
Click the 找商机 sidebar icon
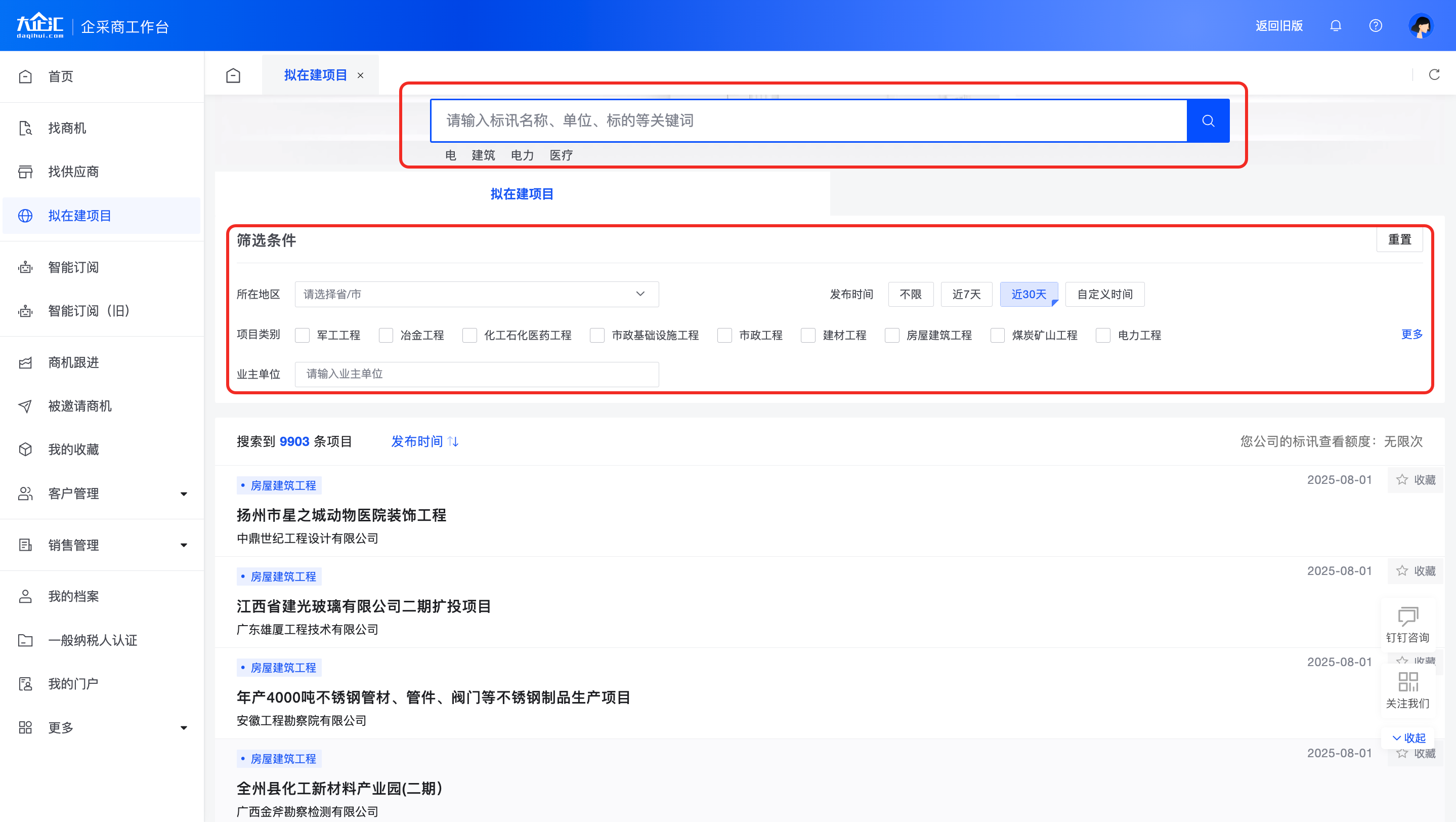pyautogui.click(x=25, y=129)
